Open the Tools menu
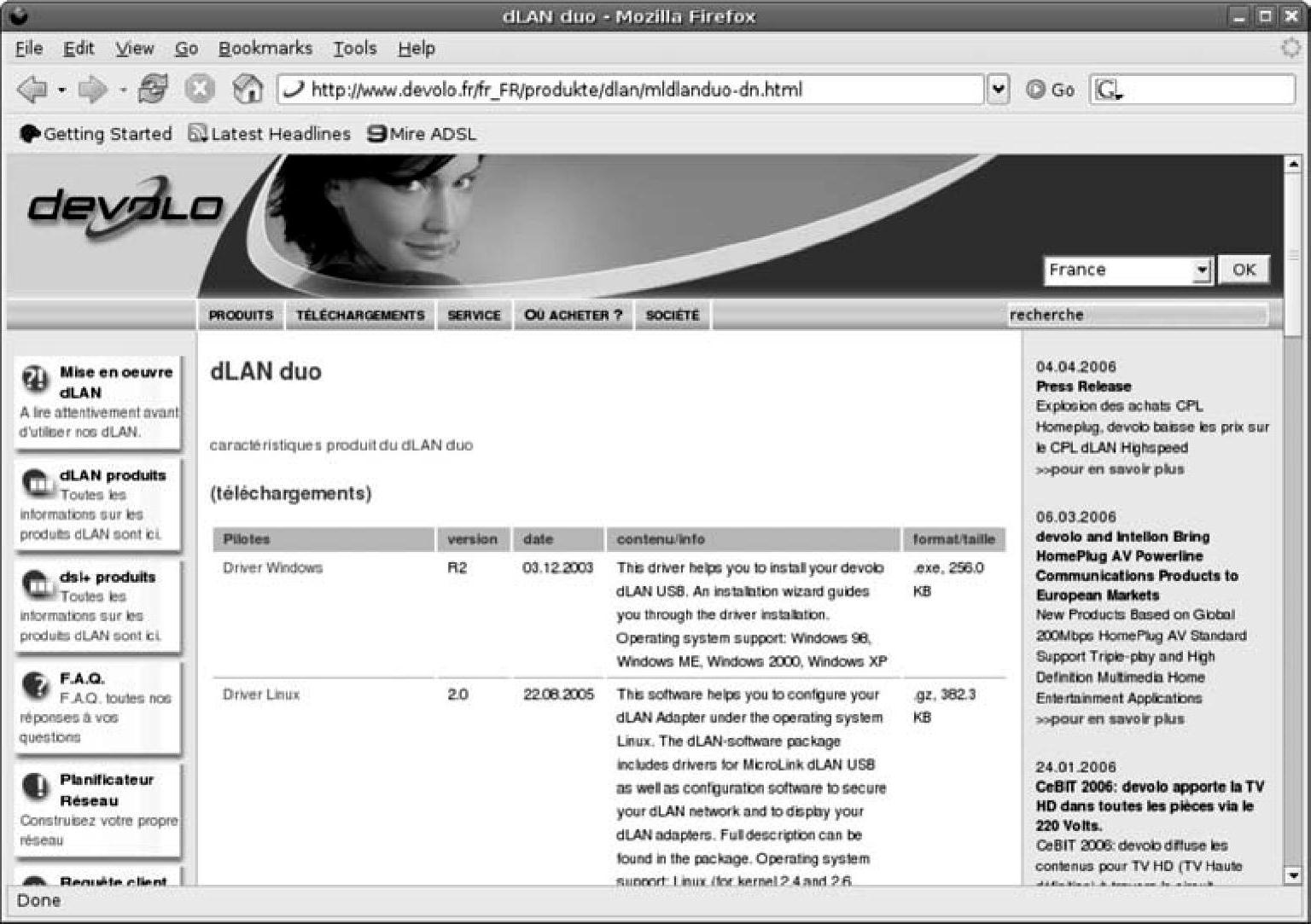Screen dimensions: 1311x924 point(355,49)
